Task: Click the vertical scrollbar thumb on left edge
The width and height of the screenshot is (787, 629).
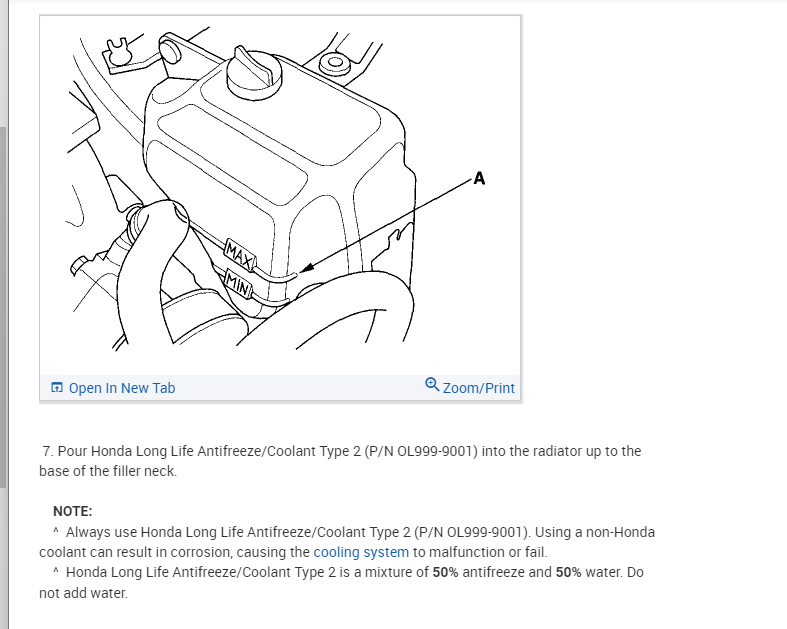Action: [x=4, y=306]
